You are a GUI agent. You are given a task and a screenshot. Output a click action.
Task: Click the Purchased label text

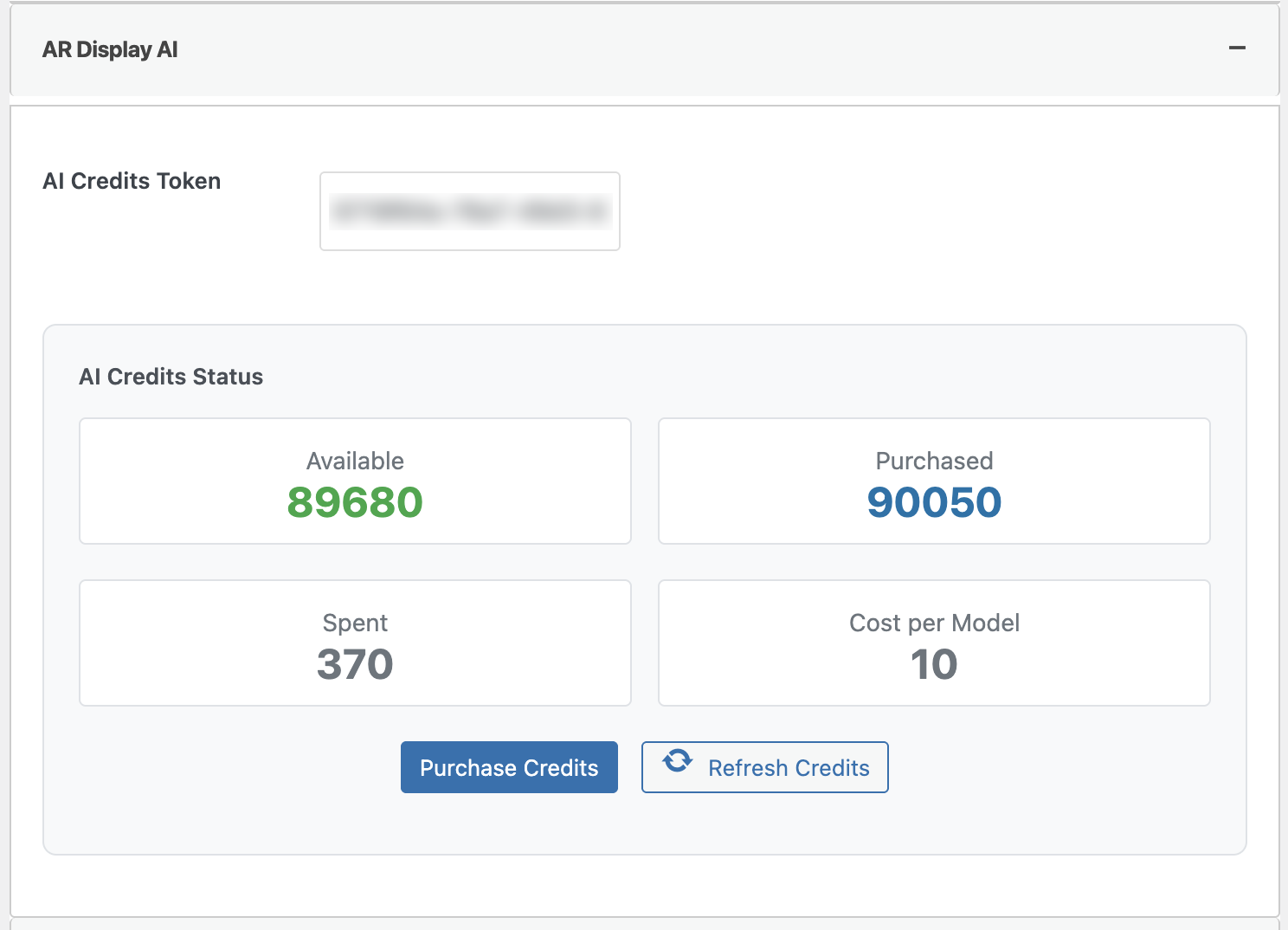934,461
